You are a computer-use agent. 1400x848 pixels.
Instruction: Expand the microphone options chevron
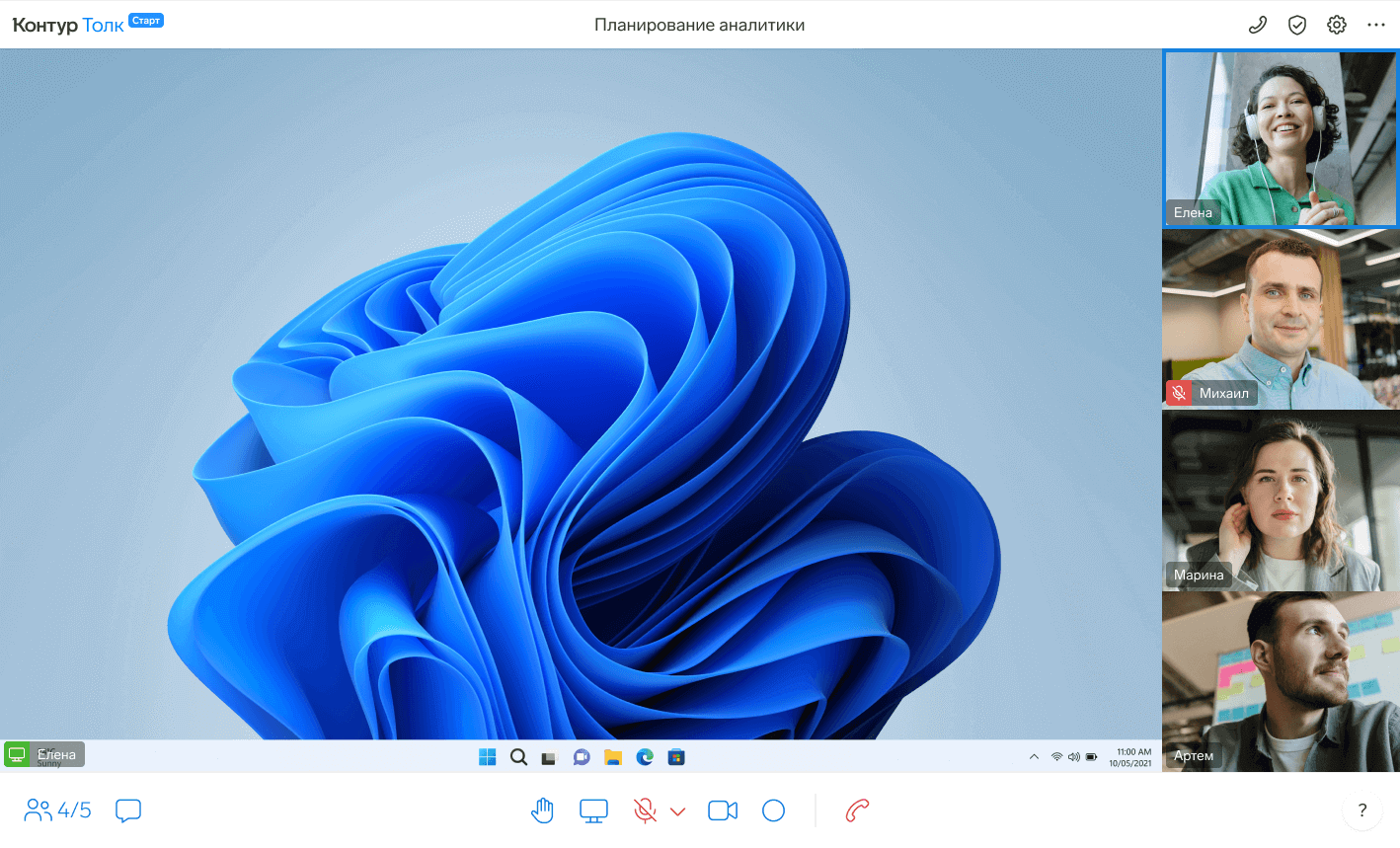[x=677, y=811]
